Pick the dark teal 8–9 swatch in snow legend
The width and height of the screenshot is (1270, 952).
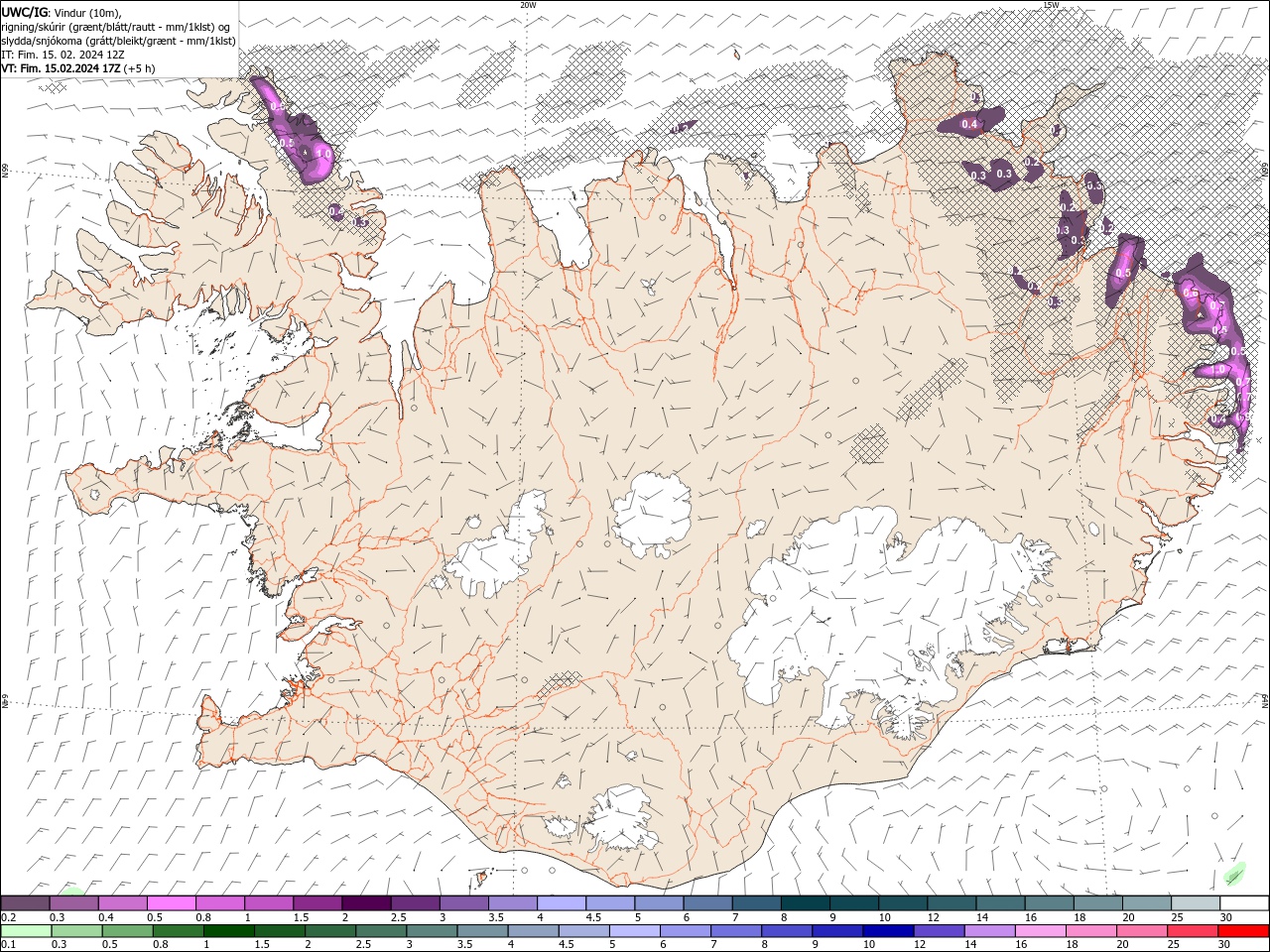click(804, 903)
